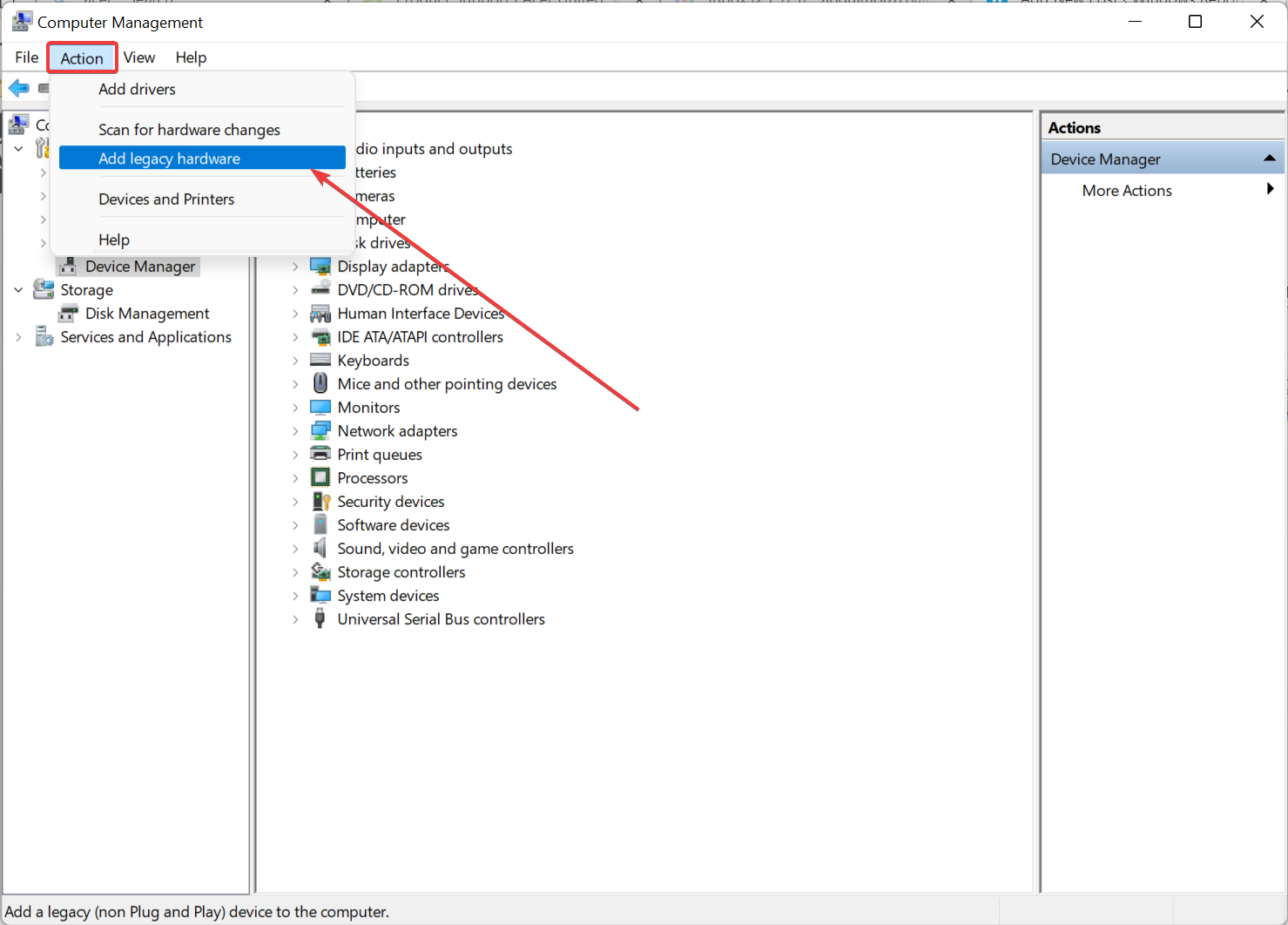Screen dimensions: 1288x925
Task: Select the Software devices label
Action: click(x=394, y=525)
